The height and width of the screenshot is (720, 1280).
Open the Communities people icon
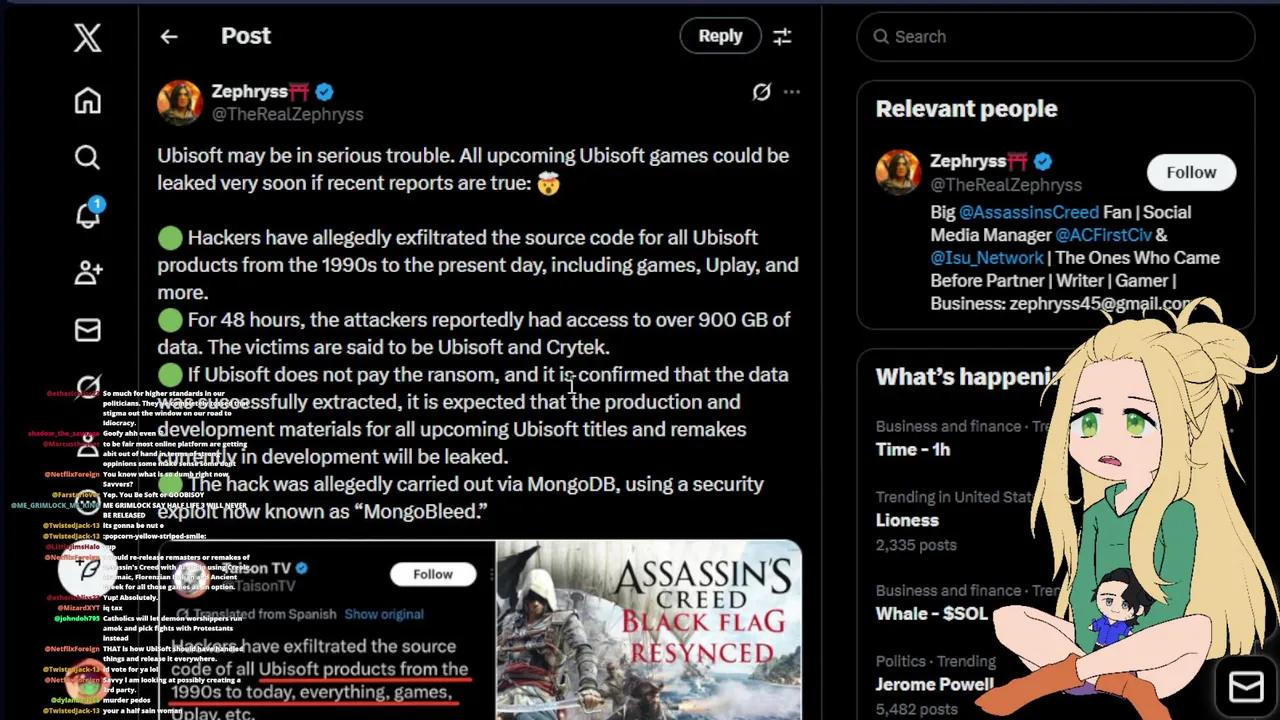(x=87, y=272)
